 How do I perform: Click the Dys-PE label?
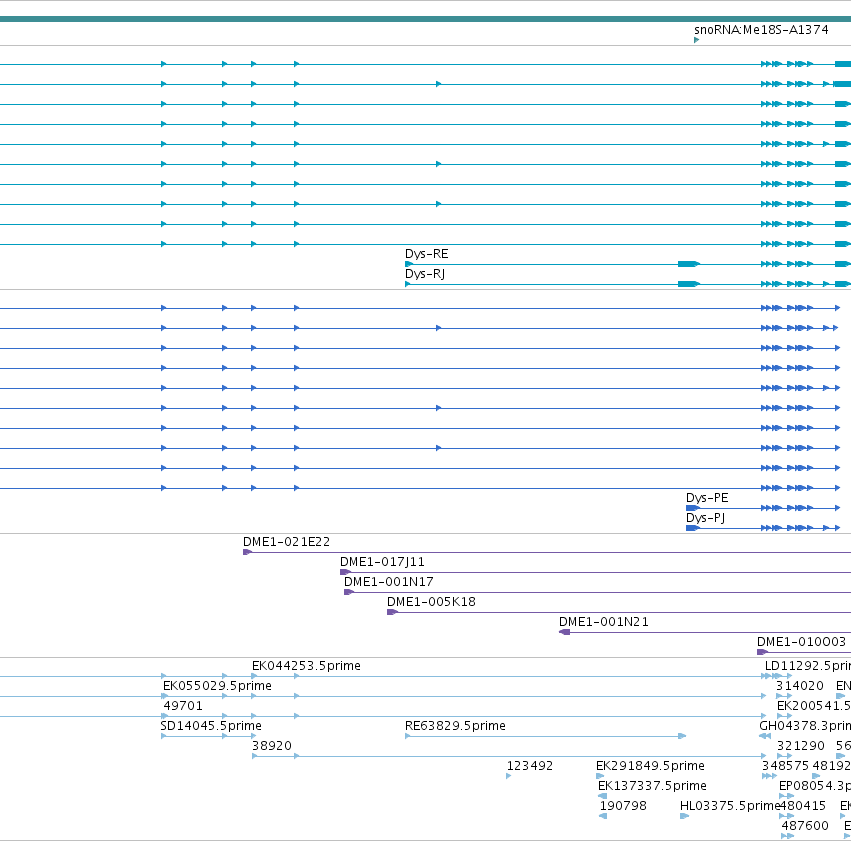[x=707, y=498]
